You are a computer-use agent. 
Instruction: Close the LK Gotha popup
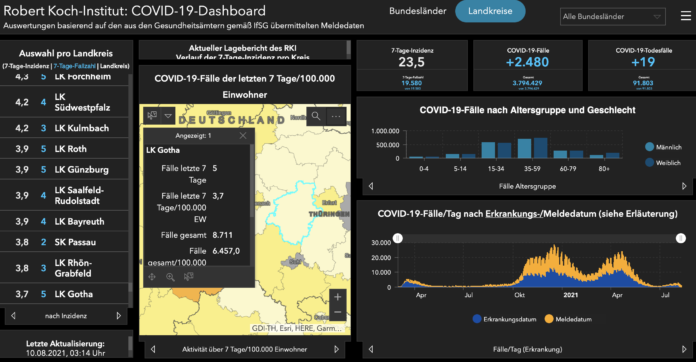coord(243,136)
